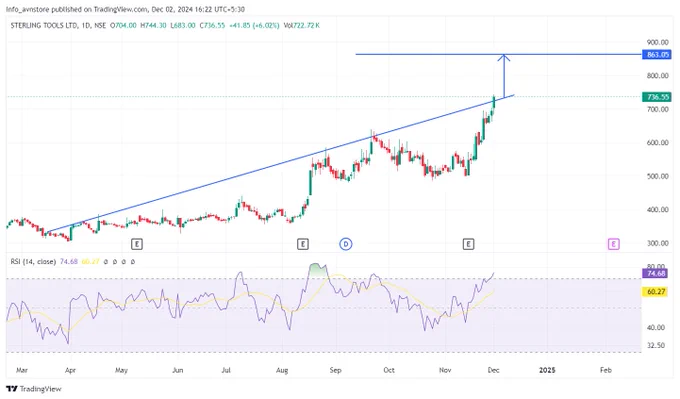Click the 2025 label on time axis

547,370
